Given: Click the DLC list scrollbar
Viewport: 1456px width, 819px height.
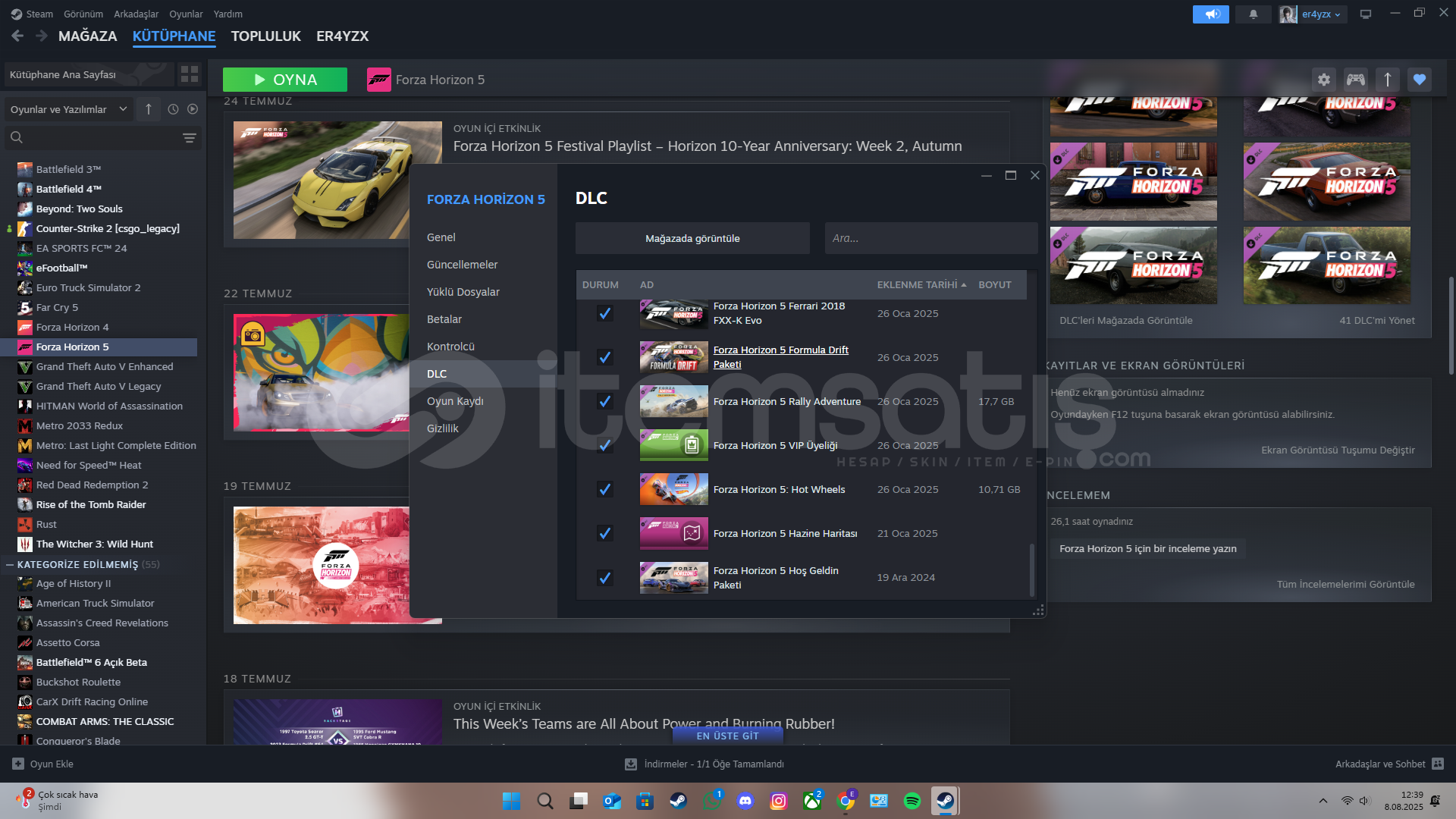Looking at the screenshot, I should tap(1031, 569).
